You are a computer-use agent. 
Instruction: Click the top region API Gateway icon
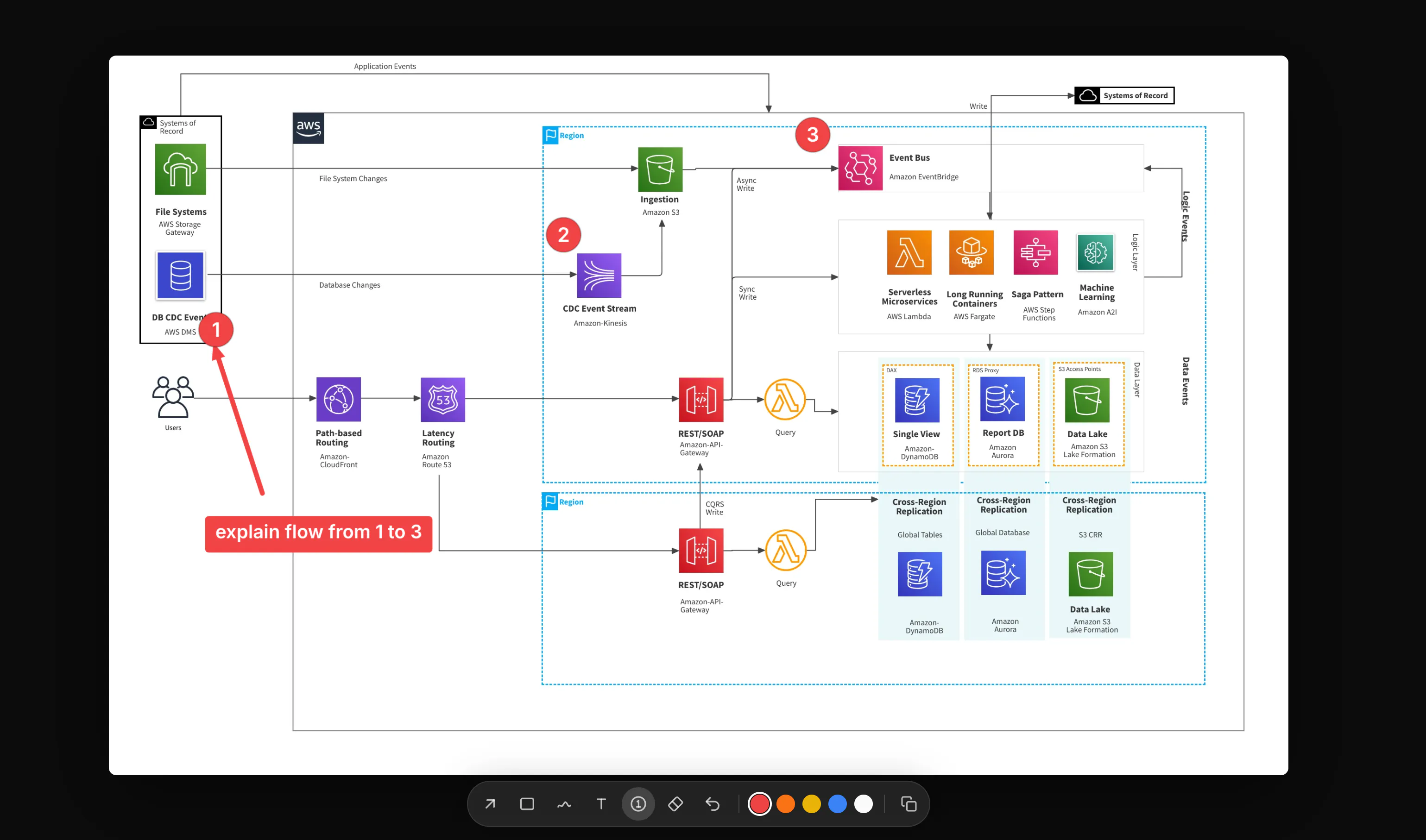(701, 400)
